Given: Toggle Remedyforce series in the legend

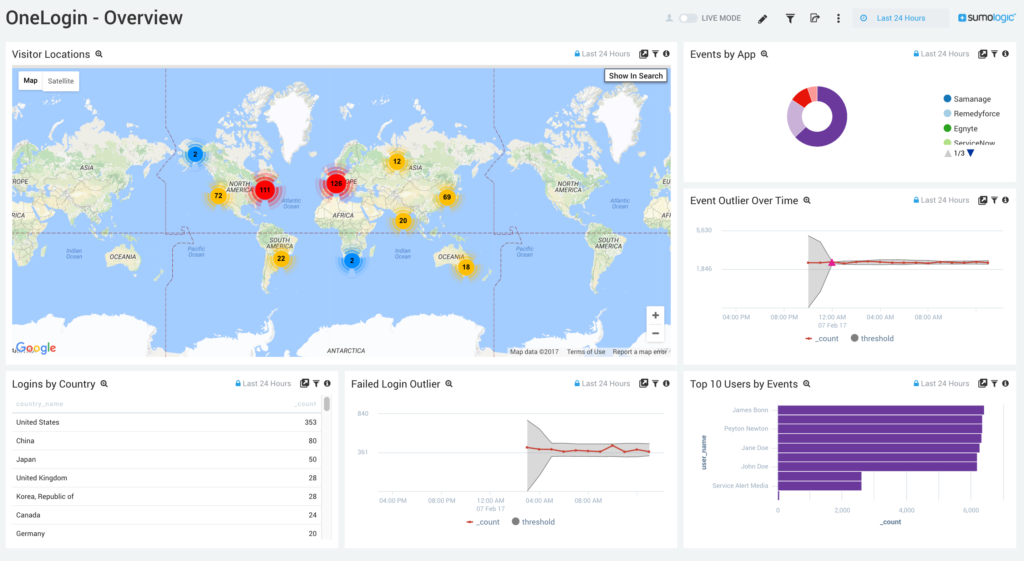Looking at the screenshot, I should pyautogui.click(x=972, y=114).
